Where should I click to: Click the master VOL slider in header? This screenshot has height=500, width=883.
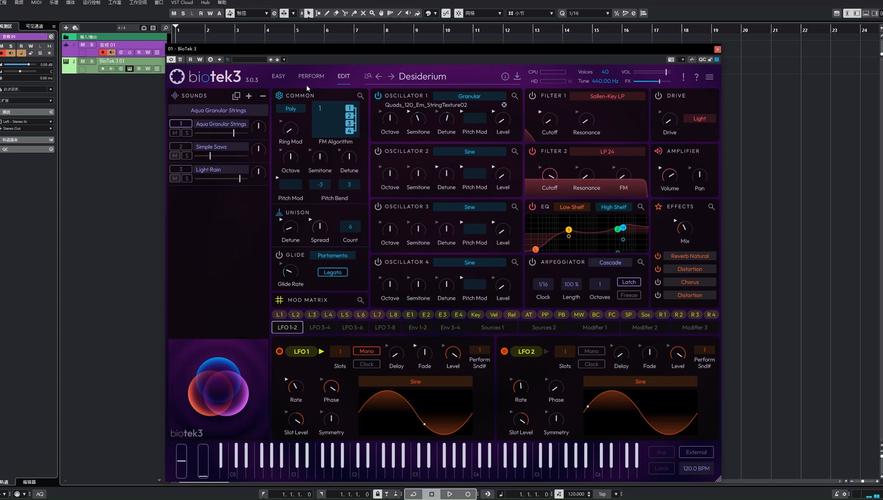[x=652, y=72]
